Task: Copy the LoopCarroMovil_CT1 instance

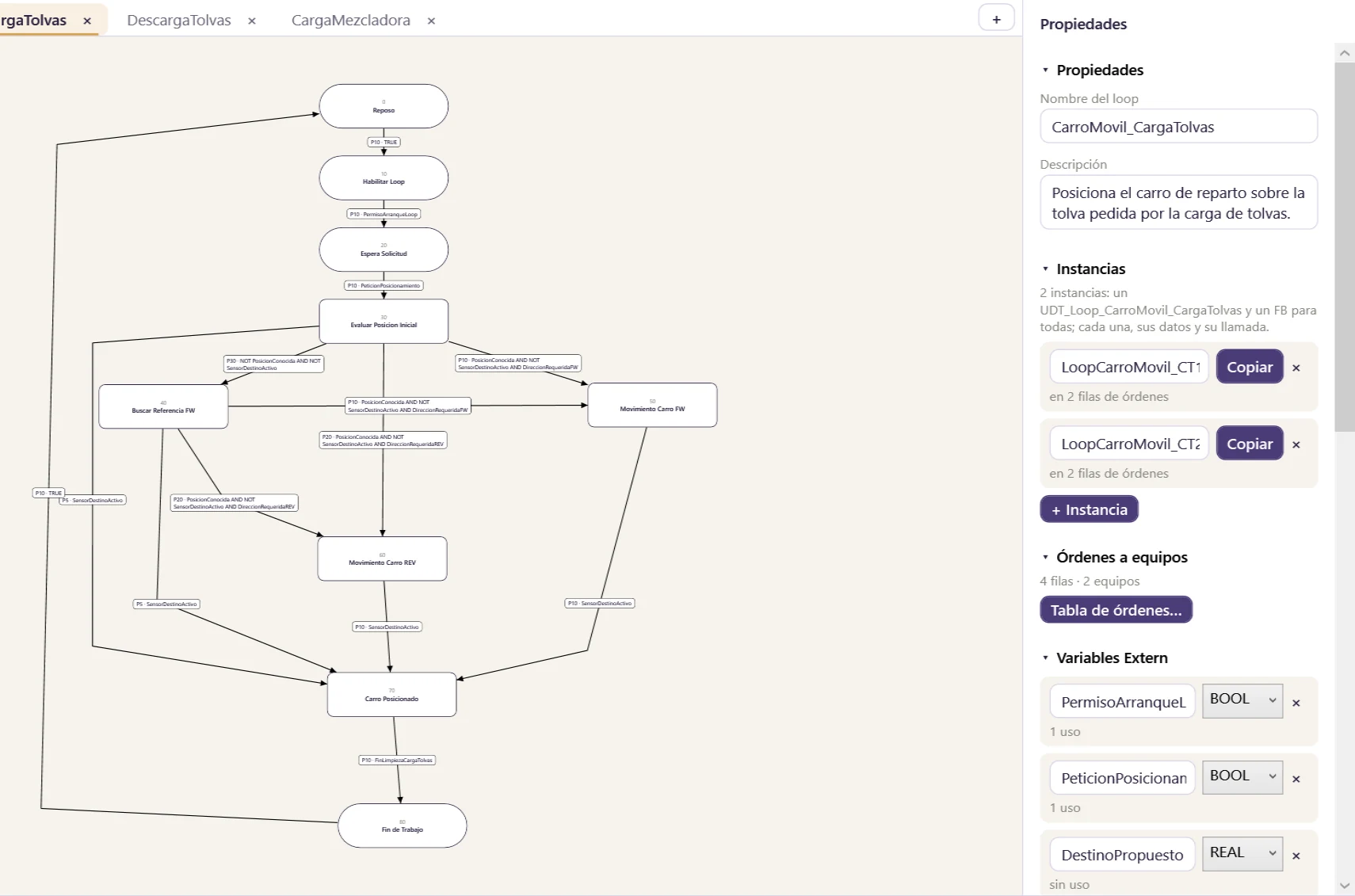Action: 1250,367
